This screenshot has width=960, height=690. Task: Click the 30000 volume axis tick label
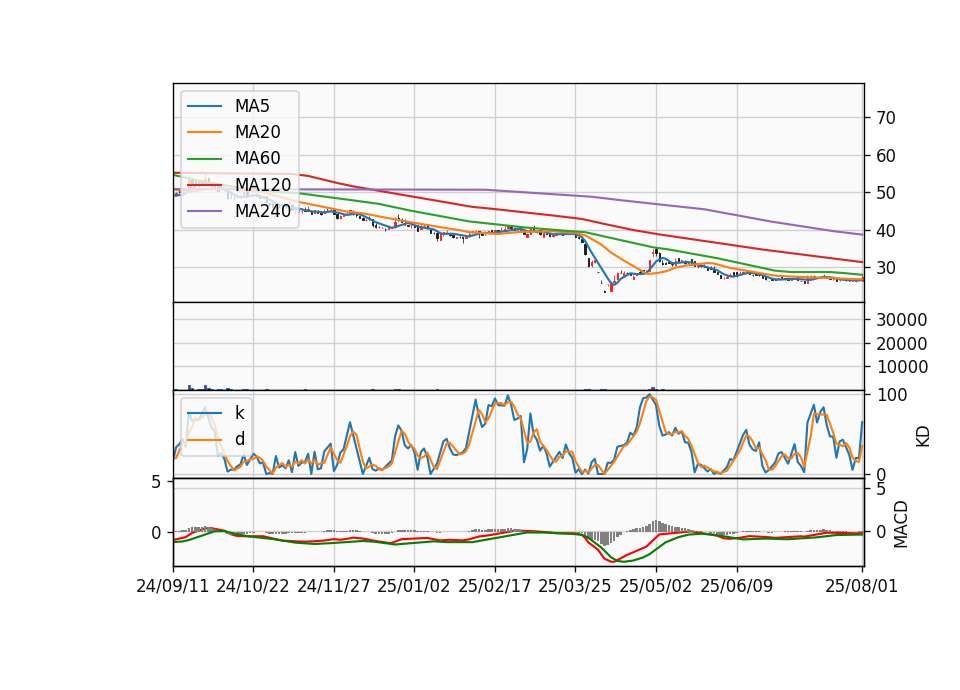pos(902,320)
